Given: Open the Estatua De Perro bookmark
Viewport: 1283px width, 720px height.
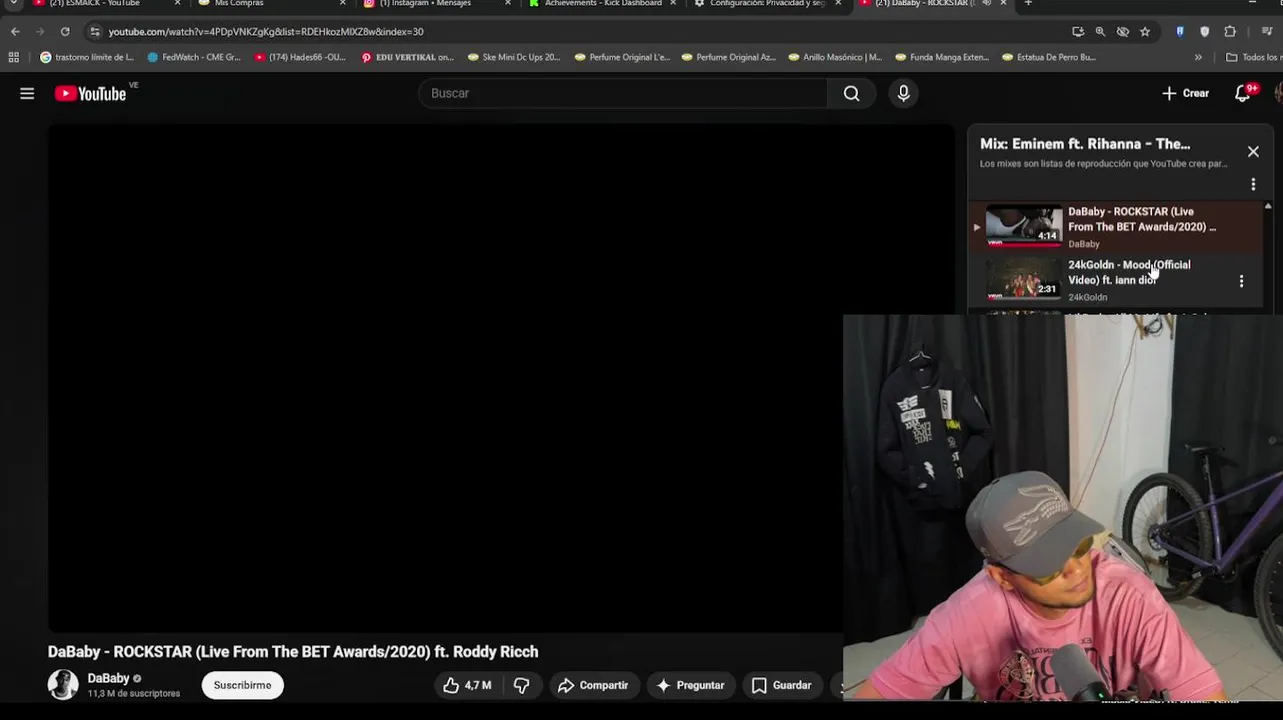Looking at the screenshot, I should (1049, 57).
